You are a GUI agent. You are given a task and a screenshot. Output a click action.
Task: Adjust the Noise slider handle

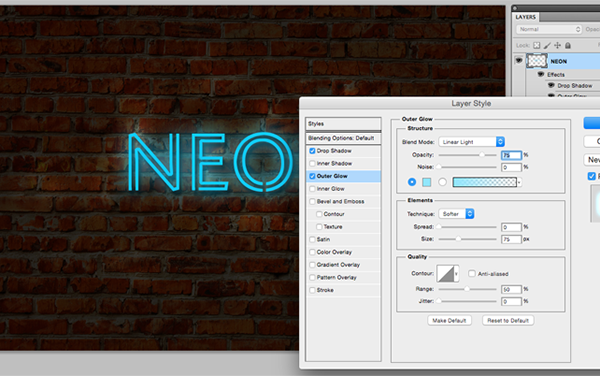click(x=439, y=167)
